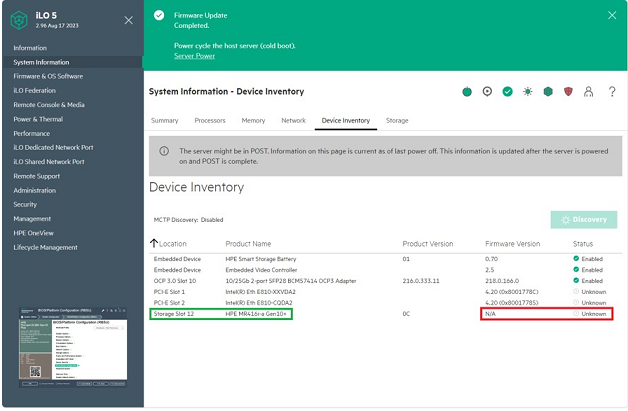Click firmware version 218.0.166.0
The height and width of the screenshot is (411, 628).
pyautogui.click(x=502, y=281)
